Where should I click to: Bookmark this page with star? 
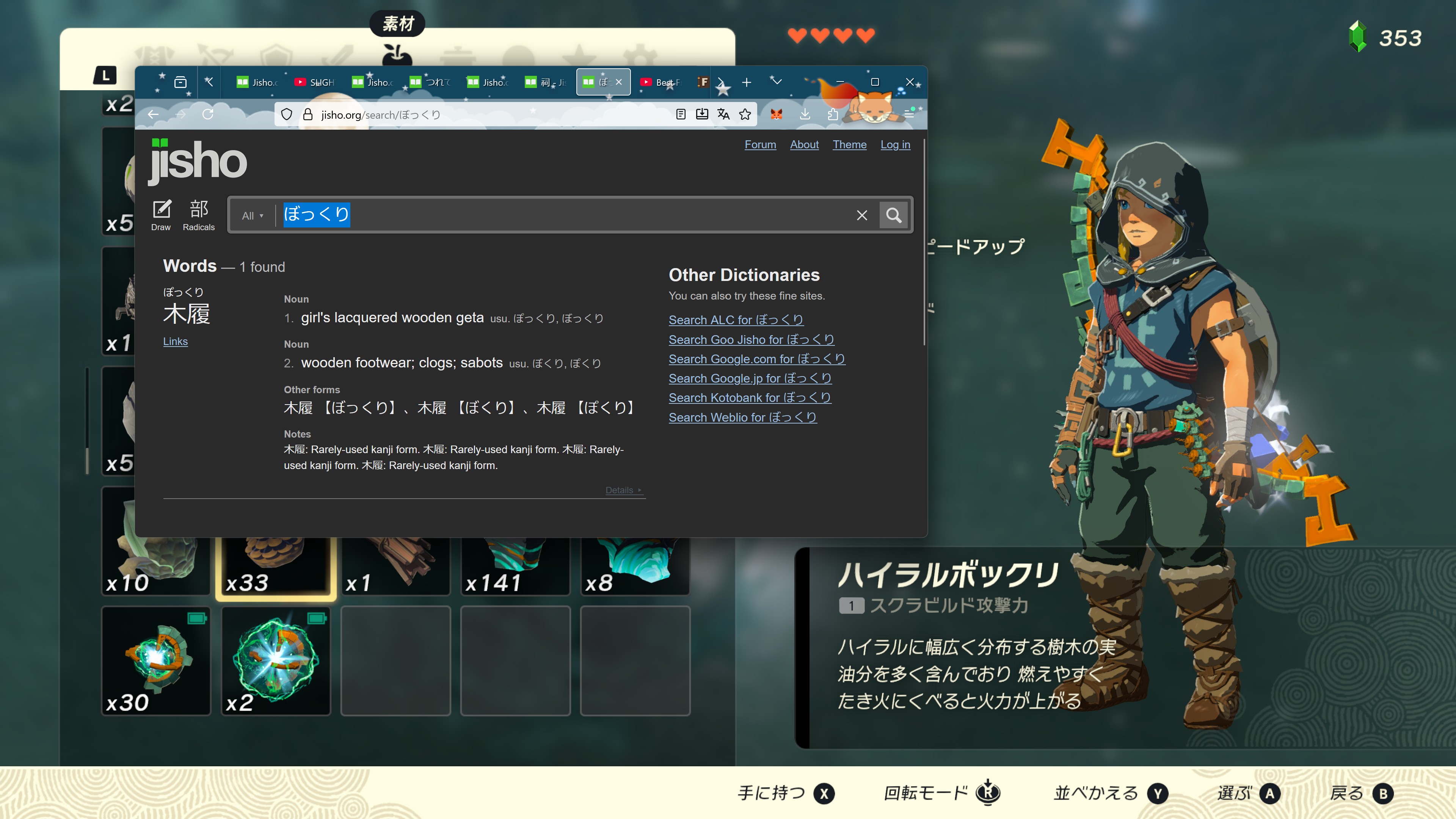click(745, 115)
